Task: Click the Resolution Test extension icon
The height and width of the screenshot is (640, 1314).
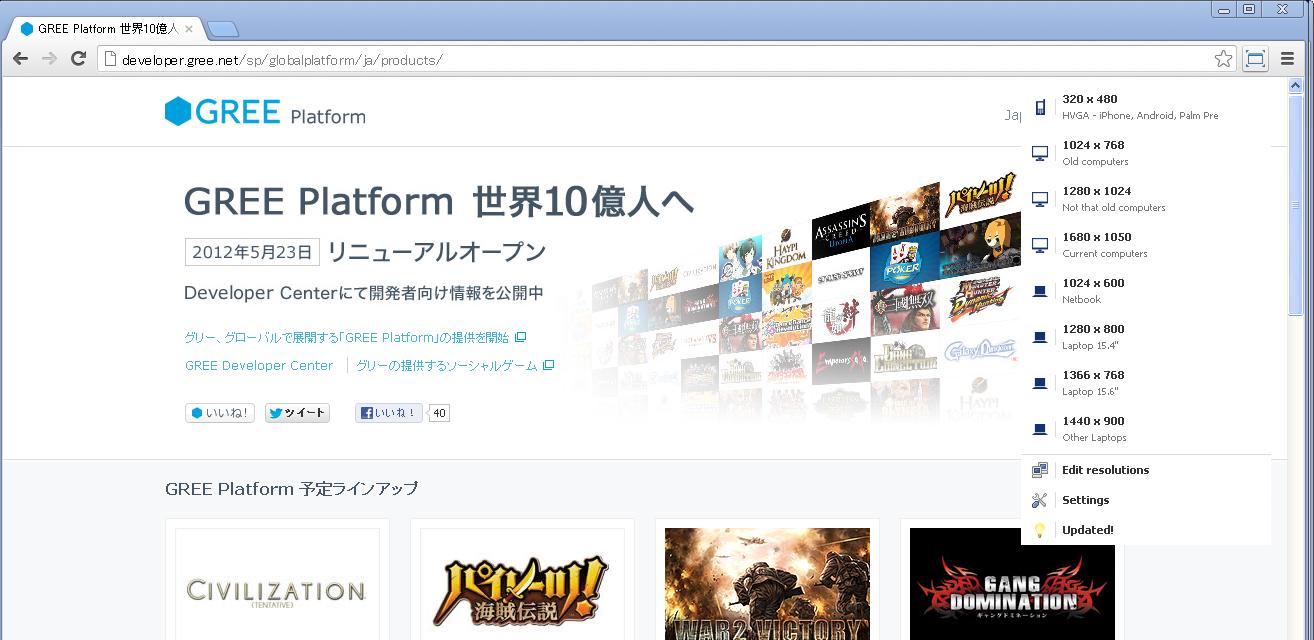Action: click(x=1255, y=60)
